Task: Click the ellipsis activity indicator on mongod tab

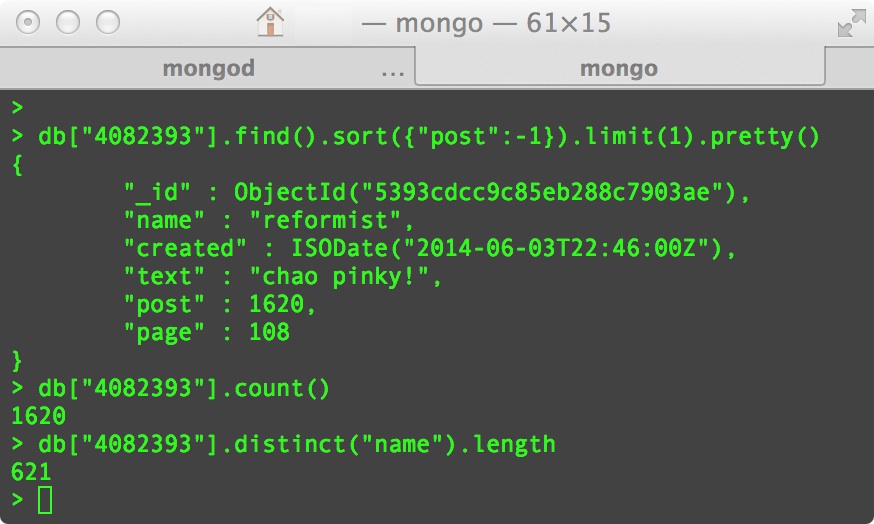Action: pyautogui.click(x=393, y=72)
